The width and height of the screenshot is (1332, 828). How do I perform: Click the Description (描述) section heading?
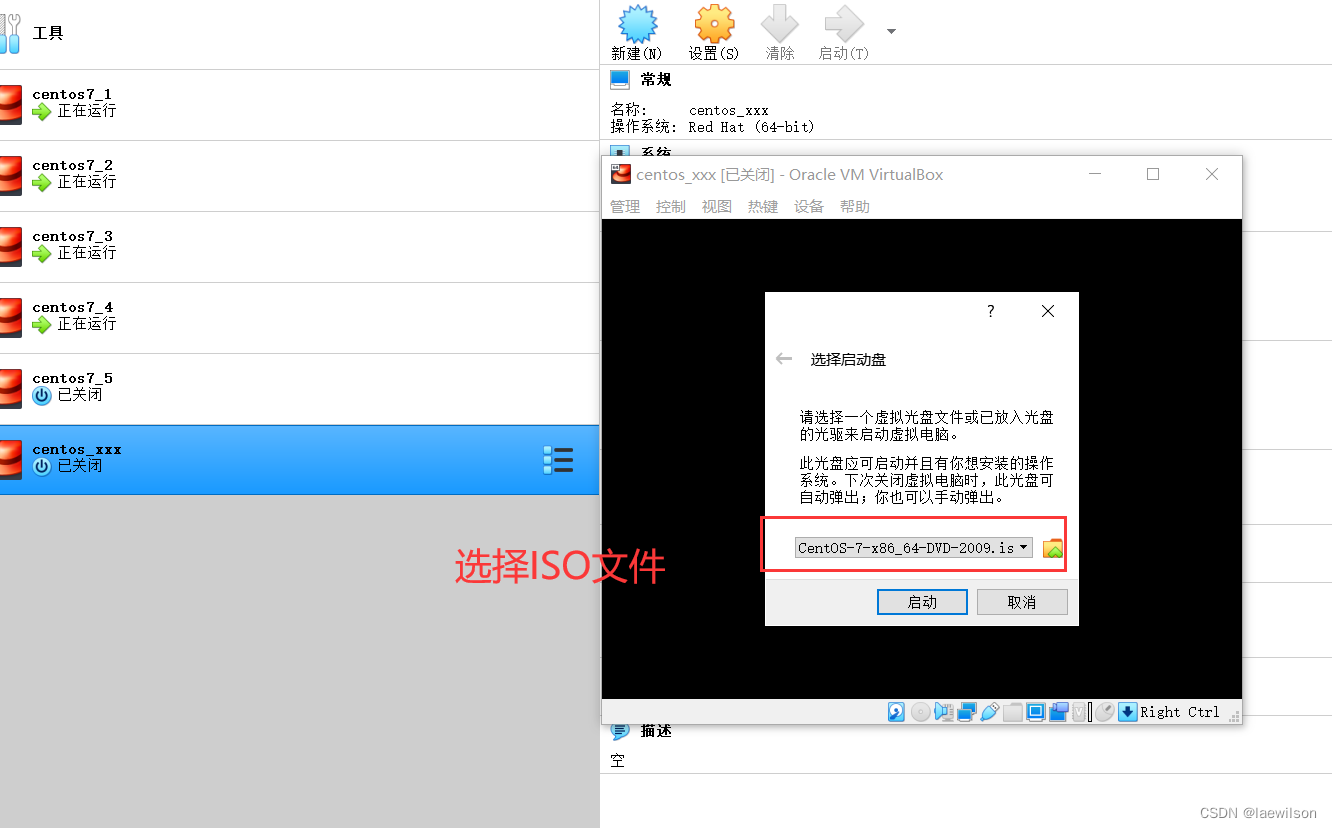(x=656, y=731)
